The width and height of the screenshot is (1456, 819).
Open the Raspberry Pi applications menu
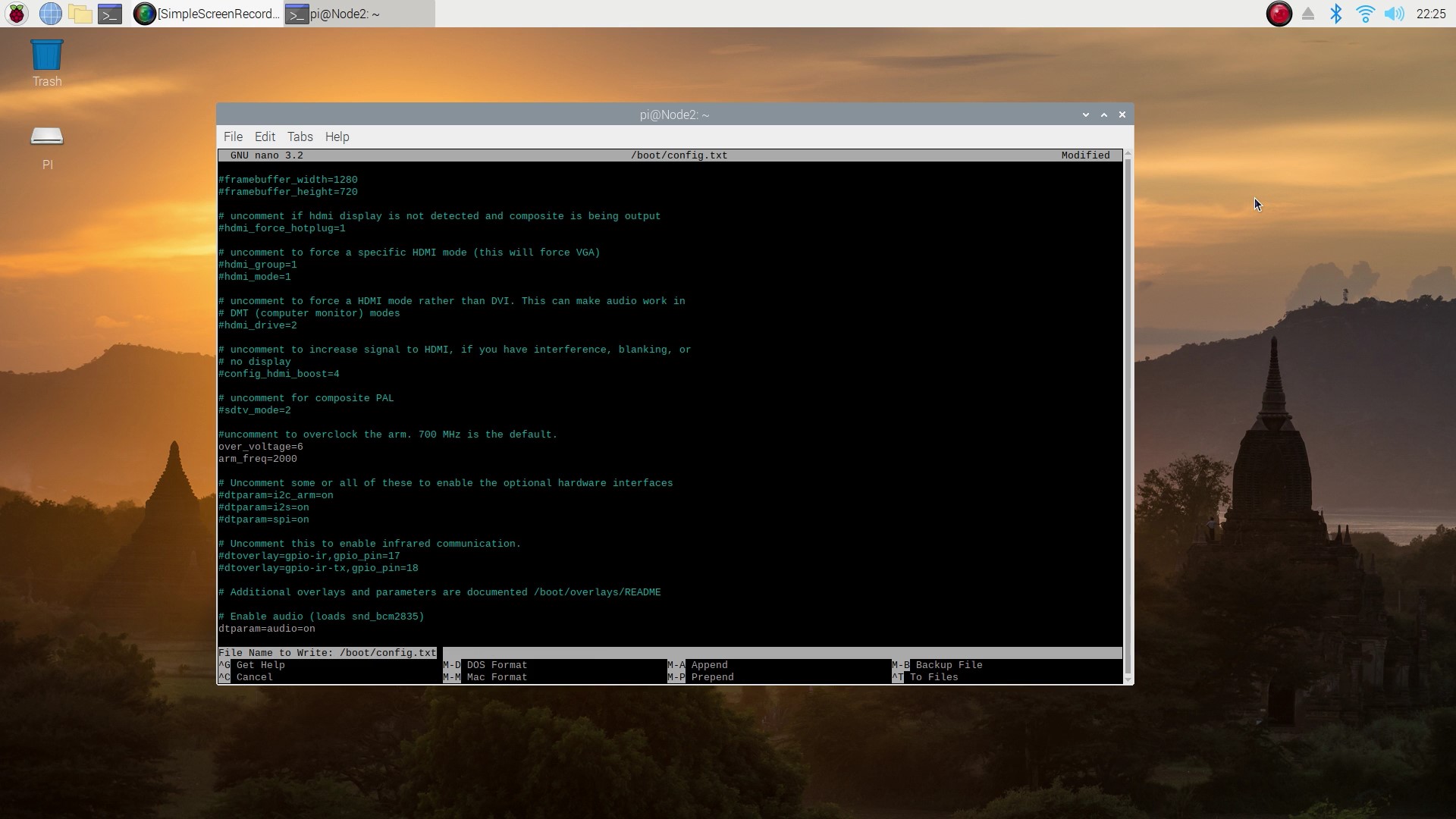[x=17, y=14]
